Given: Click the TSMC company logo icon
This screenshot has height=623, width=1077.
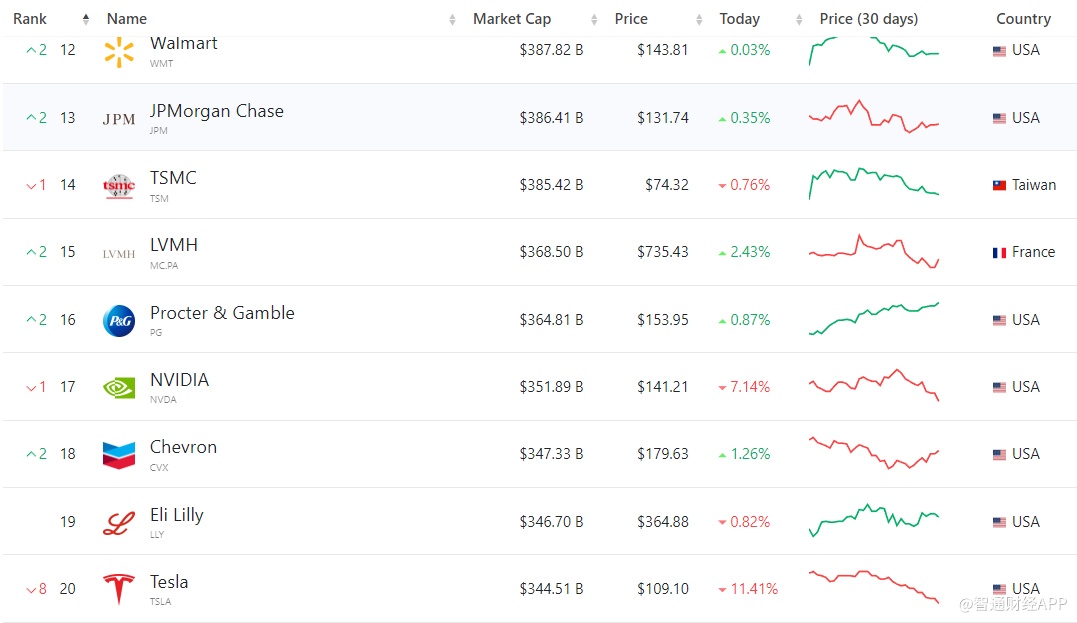Looking at the screenshot, I should coord(119,186).
